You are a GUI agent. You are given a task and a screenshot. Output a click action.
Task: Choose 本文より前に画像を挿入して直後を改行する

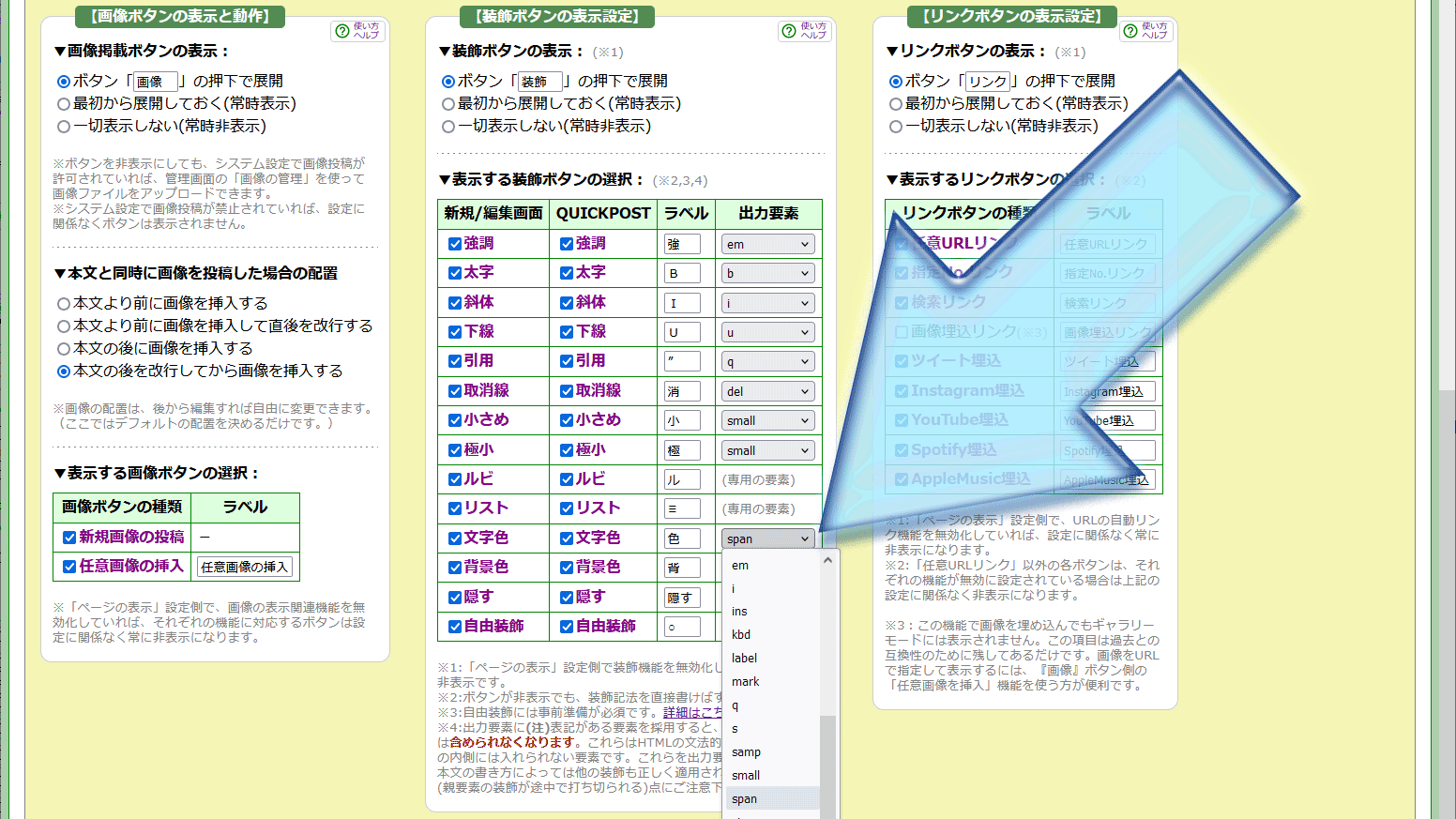pos(64,326)
